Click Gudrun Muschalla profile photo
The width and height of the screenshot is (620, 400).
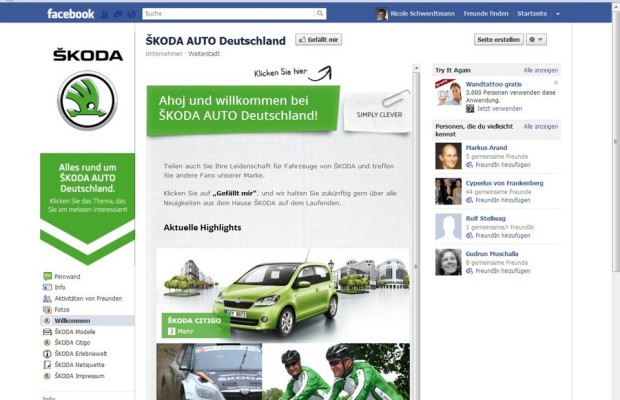pos(448,262)
